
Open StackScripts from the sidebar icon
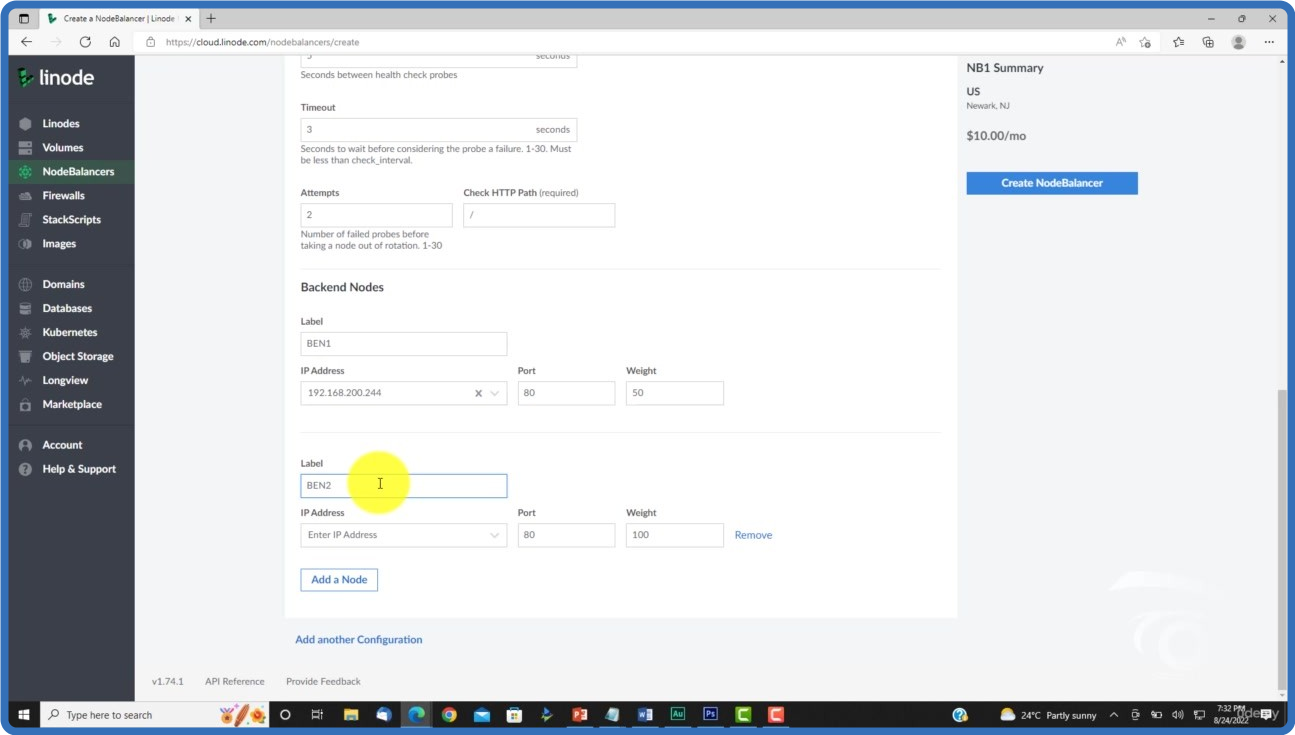[25, 220]
